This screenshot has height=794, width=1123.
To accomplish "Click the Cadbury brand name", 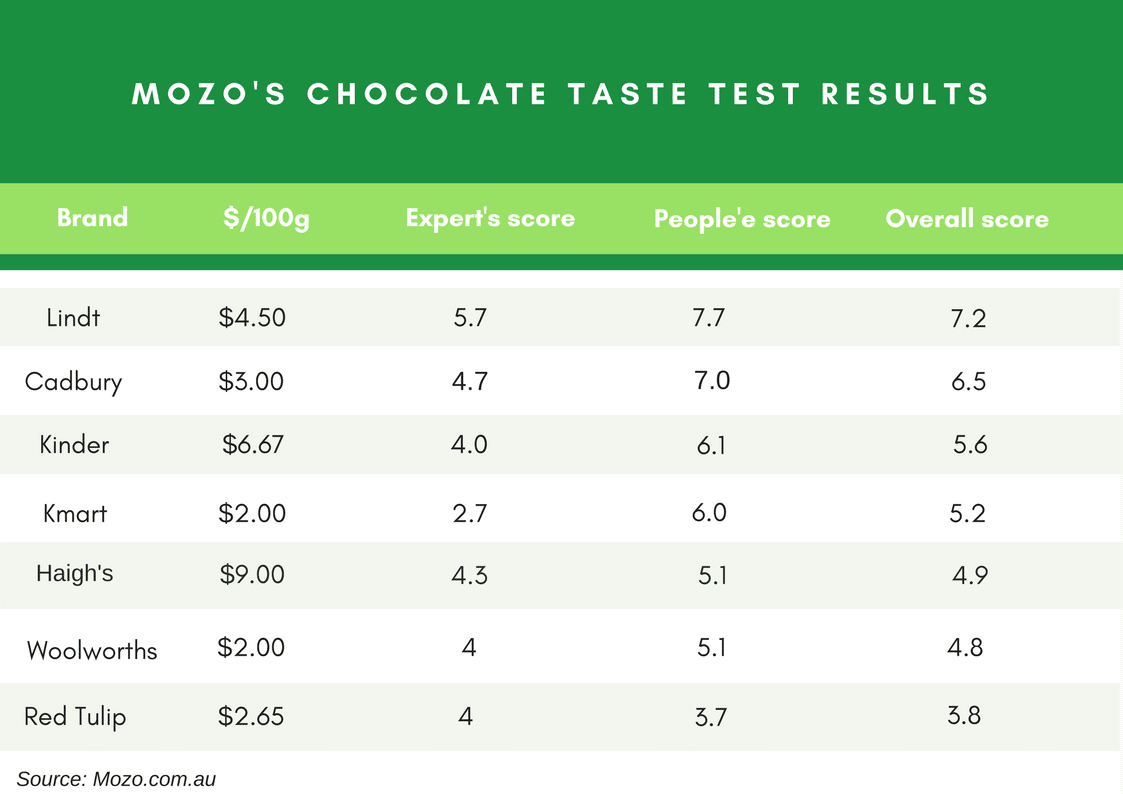I will pos(73,382).
